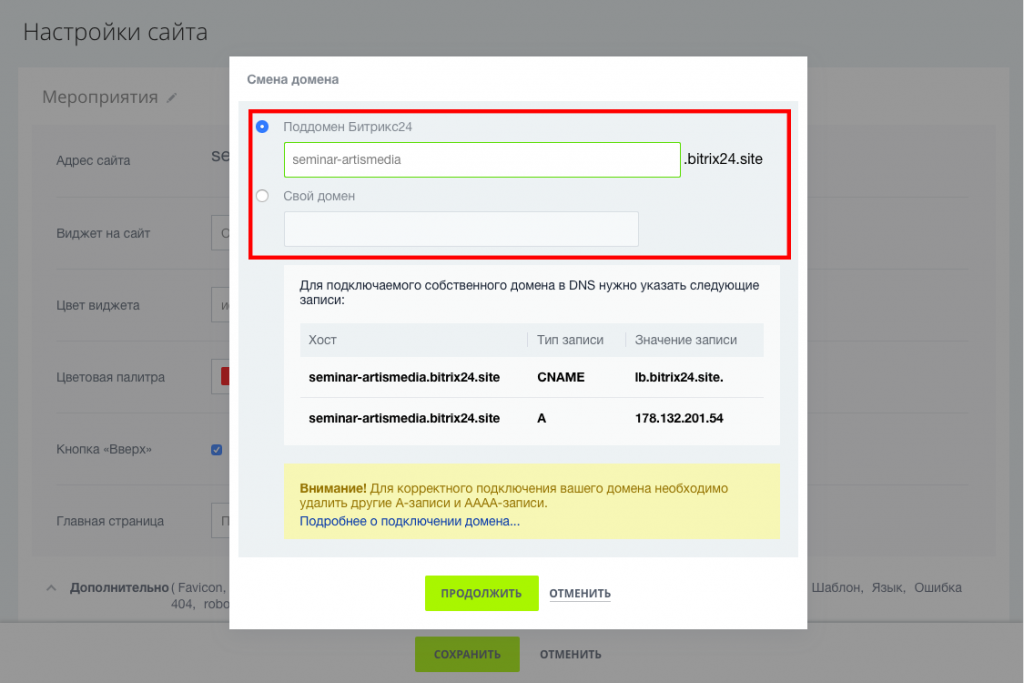Collapse the Дополнительно section chevron
The image size is (1024, 683).
click(51, 588)
